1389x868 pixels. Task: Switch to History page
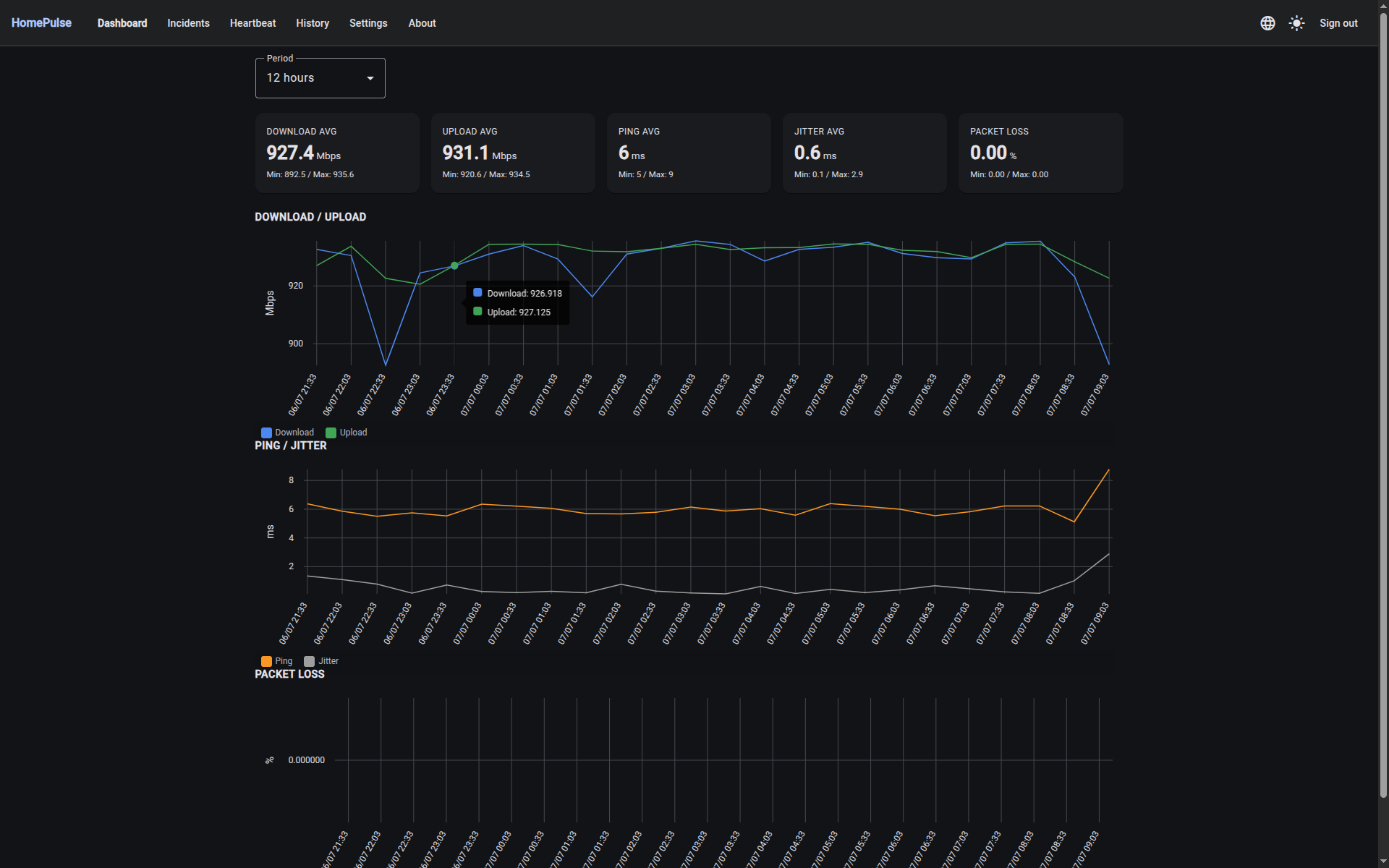pyautogui.click(x=313, y=23)
